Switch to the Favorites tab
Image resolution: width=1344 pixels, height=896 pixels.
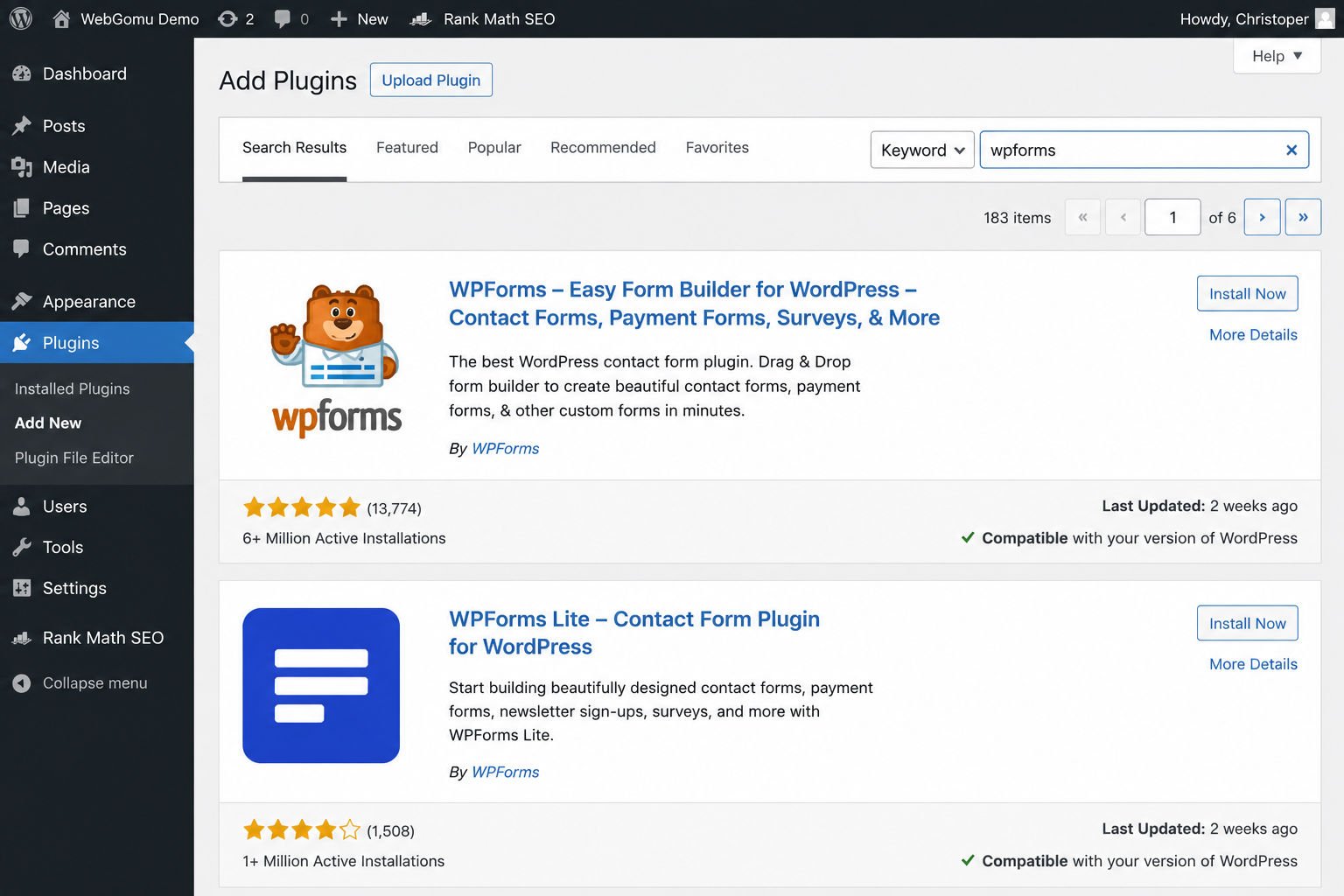click(717, 148)
